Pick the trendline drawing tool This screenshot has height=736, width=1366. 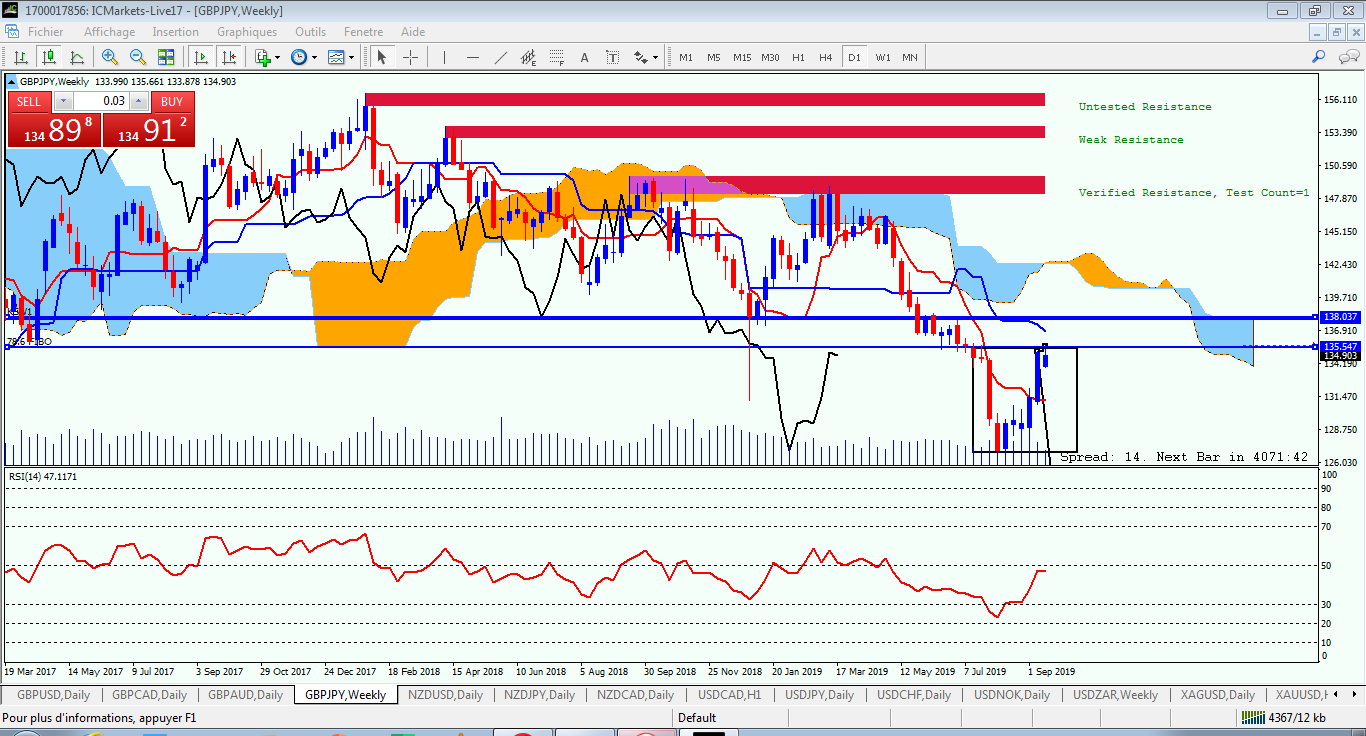coord(500,57)
